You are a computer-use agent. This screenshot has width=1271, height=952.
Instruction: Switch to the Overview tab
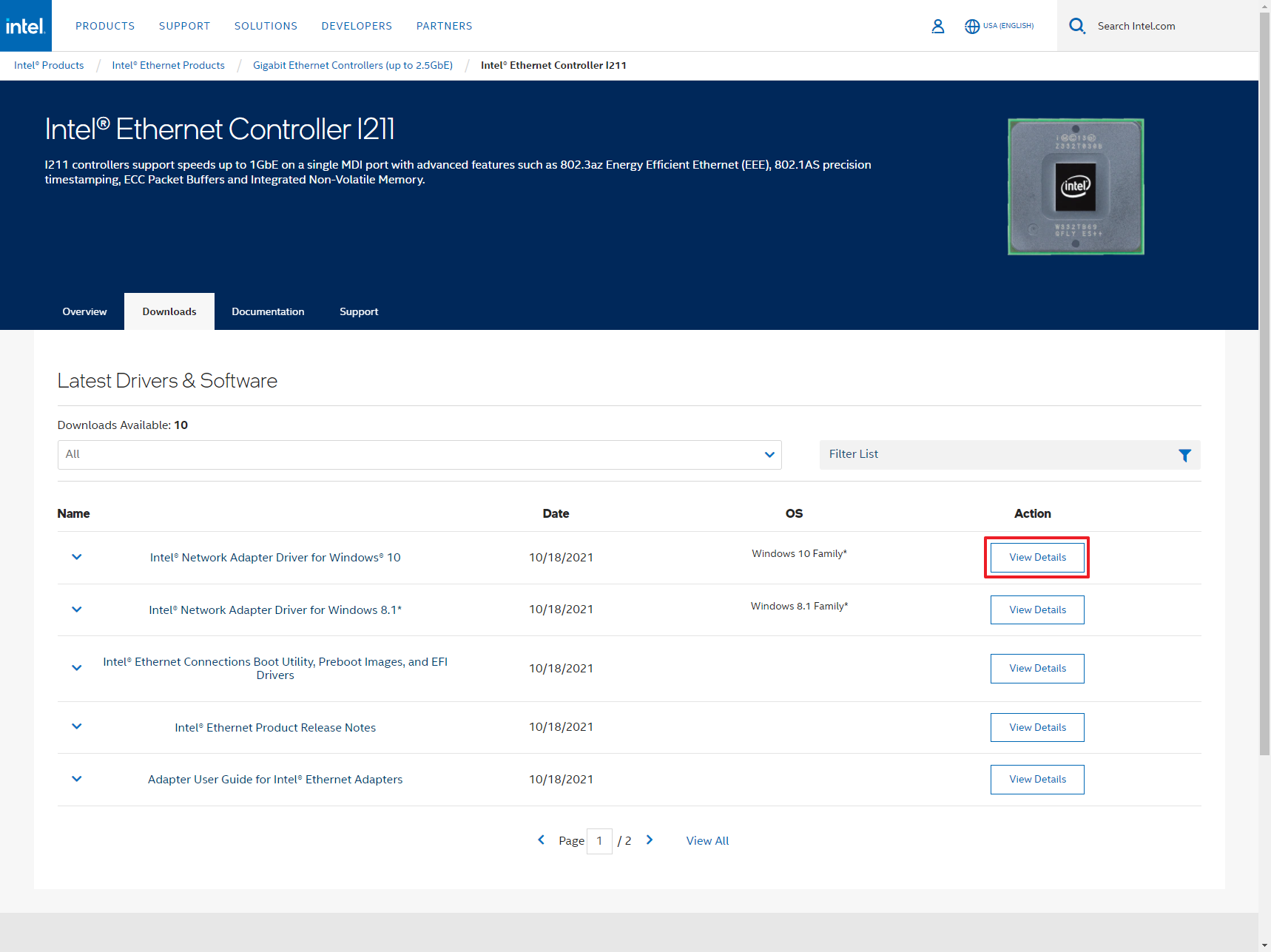click(84, 311)
